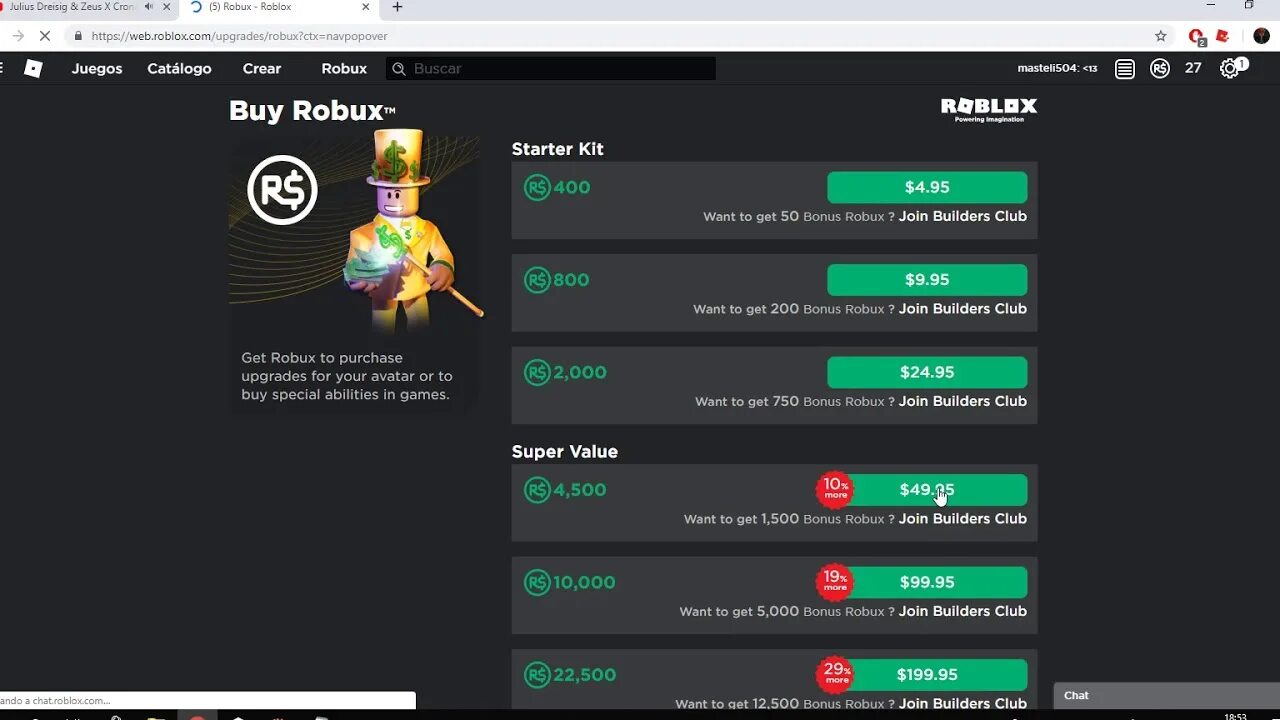Buy 2,000 Robux for $24.95
The width and height of the screenshot is (1280, 720).
click(x=927, y=372)
